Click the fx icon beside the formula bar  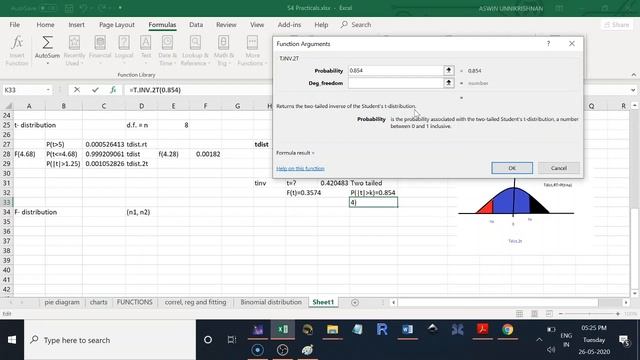tap(113, 90)
